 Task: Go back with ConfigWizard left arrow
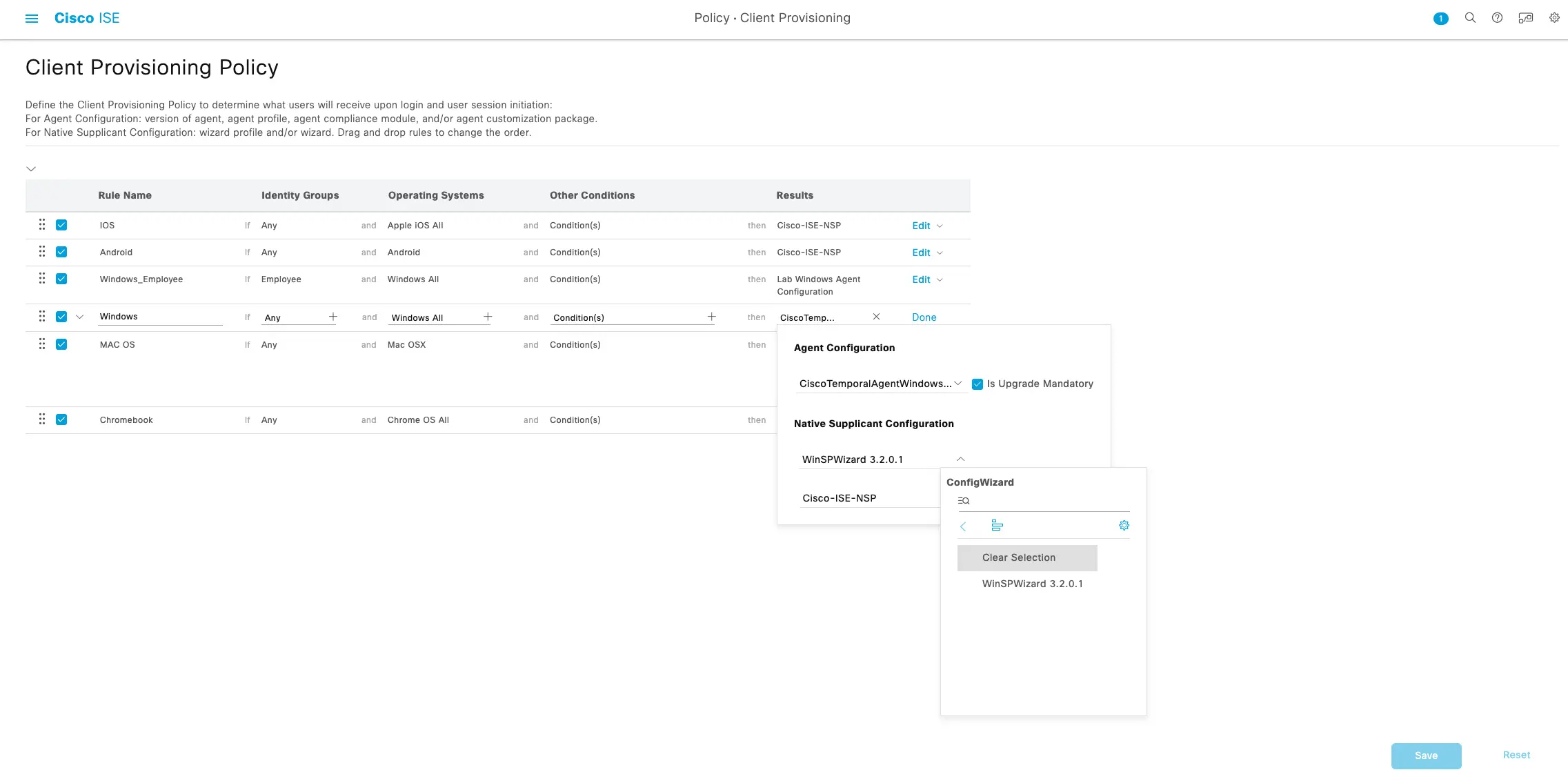[963, 526]
